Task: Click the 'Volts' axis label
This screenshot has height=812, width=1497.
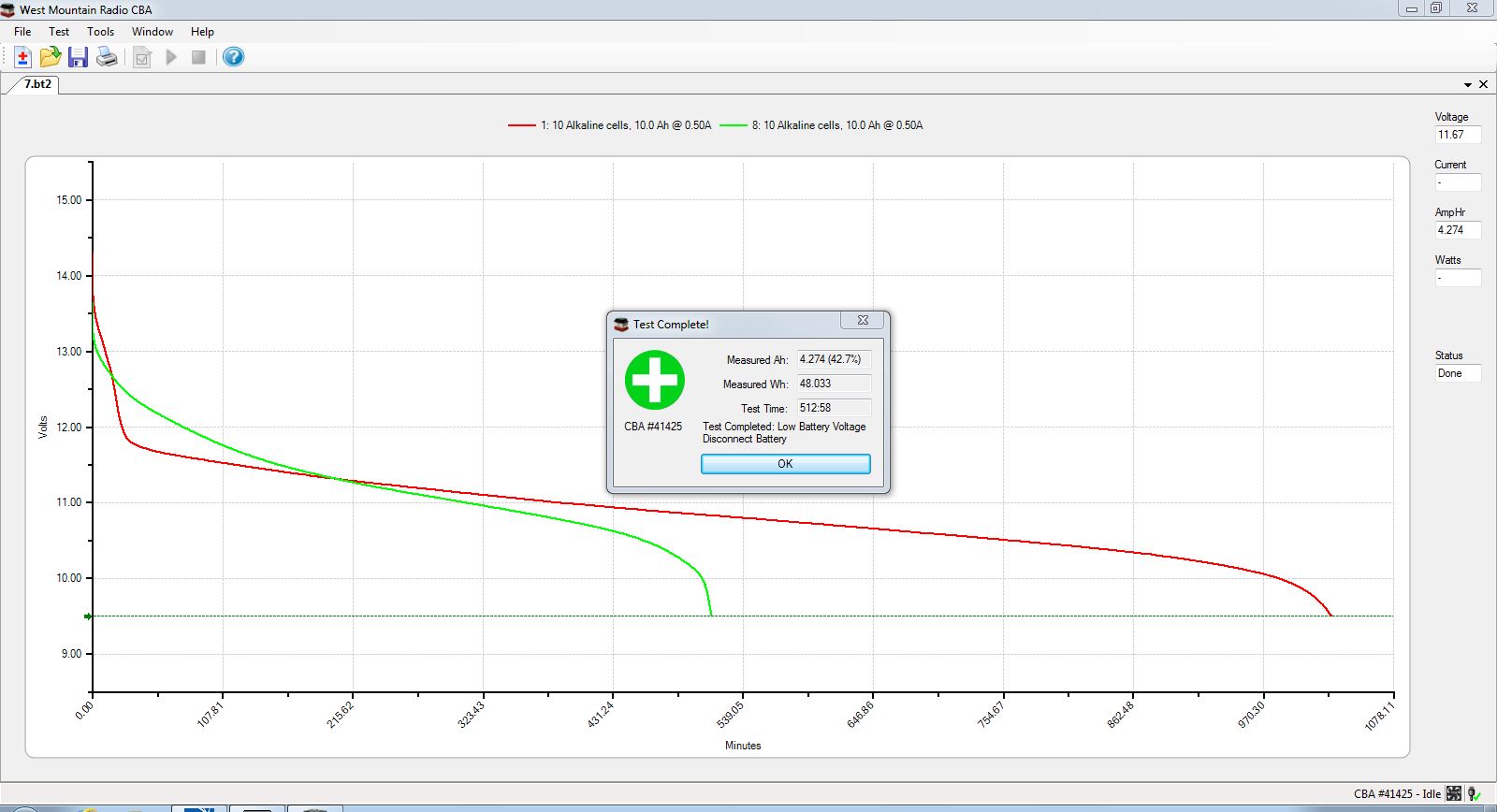Action: [x=43, y=428]
